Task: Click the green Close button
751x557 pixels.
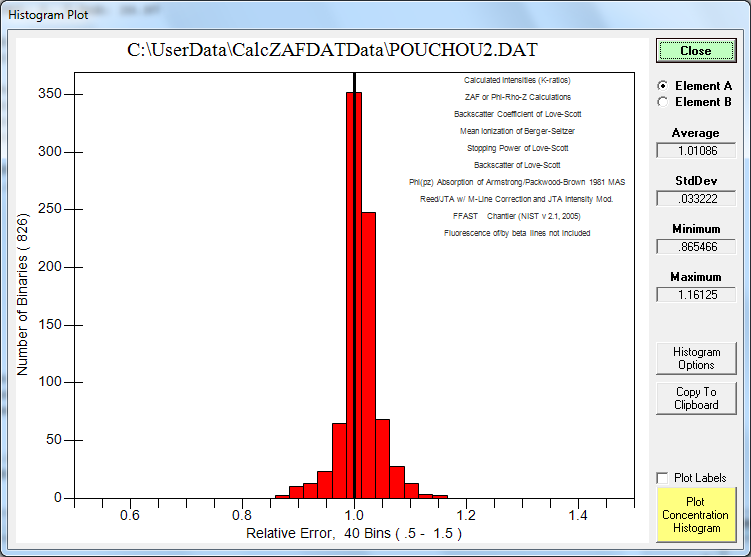Action: coord(696,50)
